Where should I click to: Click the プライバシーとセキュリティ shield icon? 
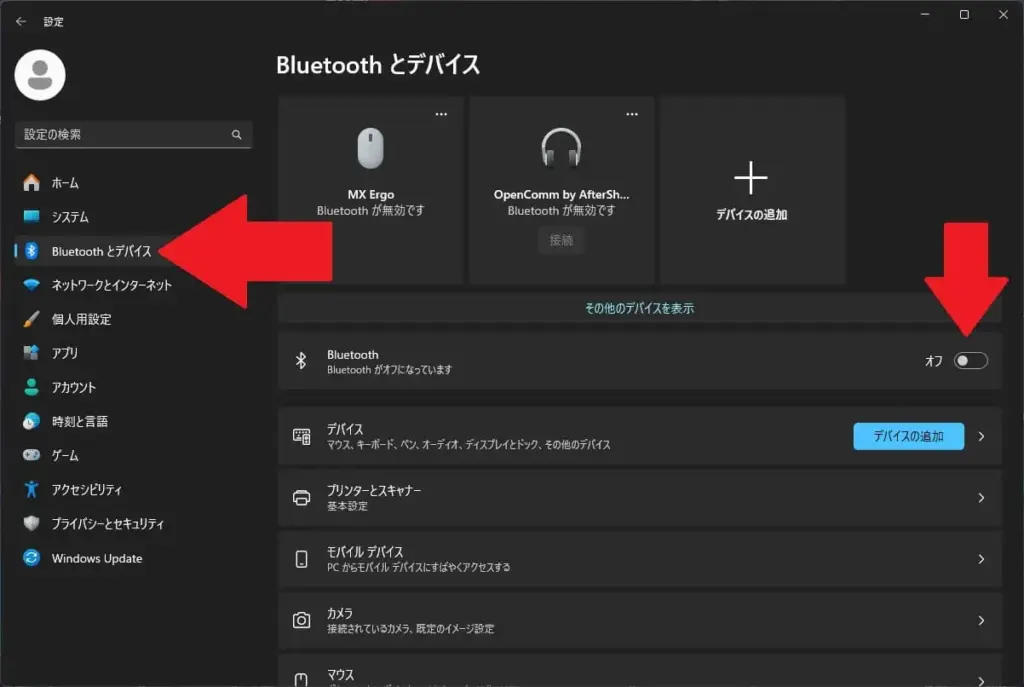pos(31,523)
